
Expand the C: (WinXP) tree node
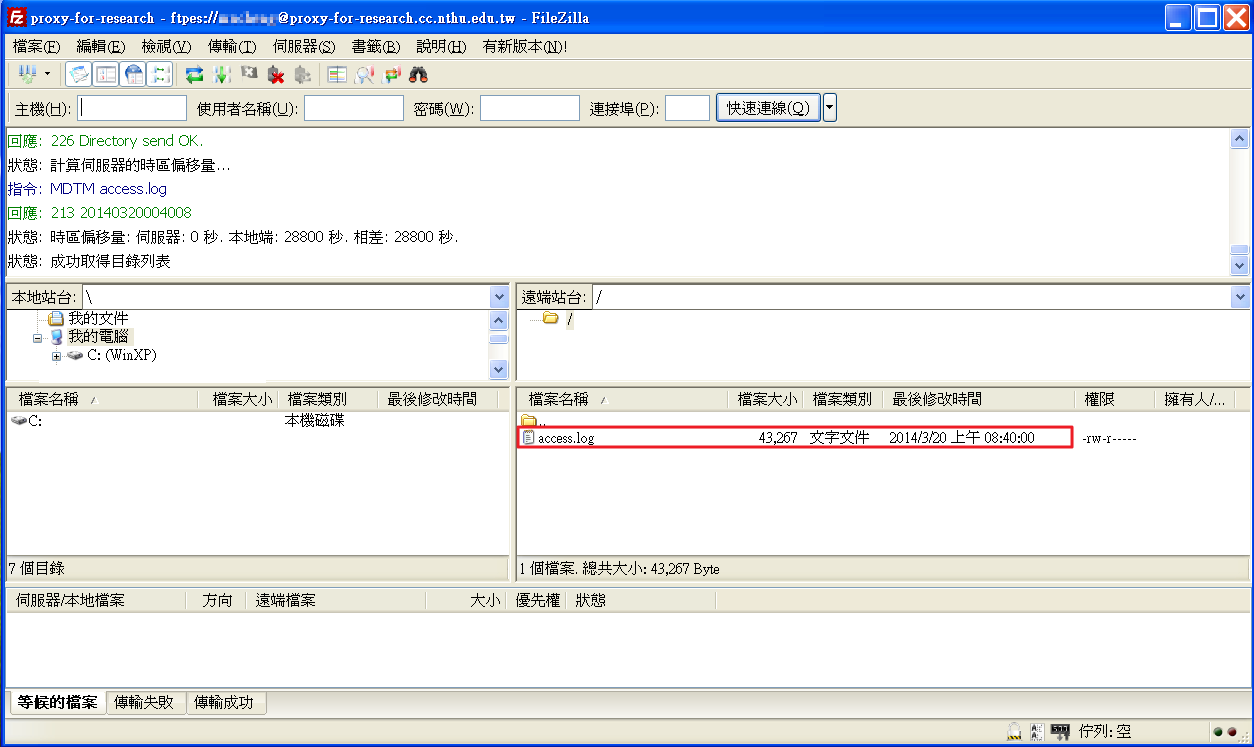tap(57, 356)
